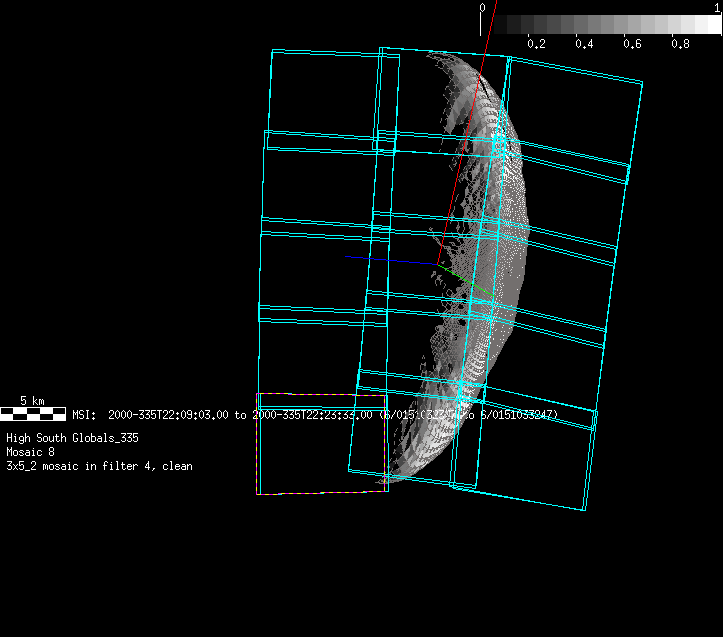Viewport: 723px width, 637px height.
Task: Click the 0.2 tick label on colorbar
Action: pos(536,44)
